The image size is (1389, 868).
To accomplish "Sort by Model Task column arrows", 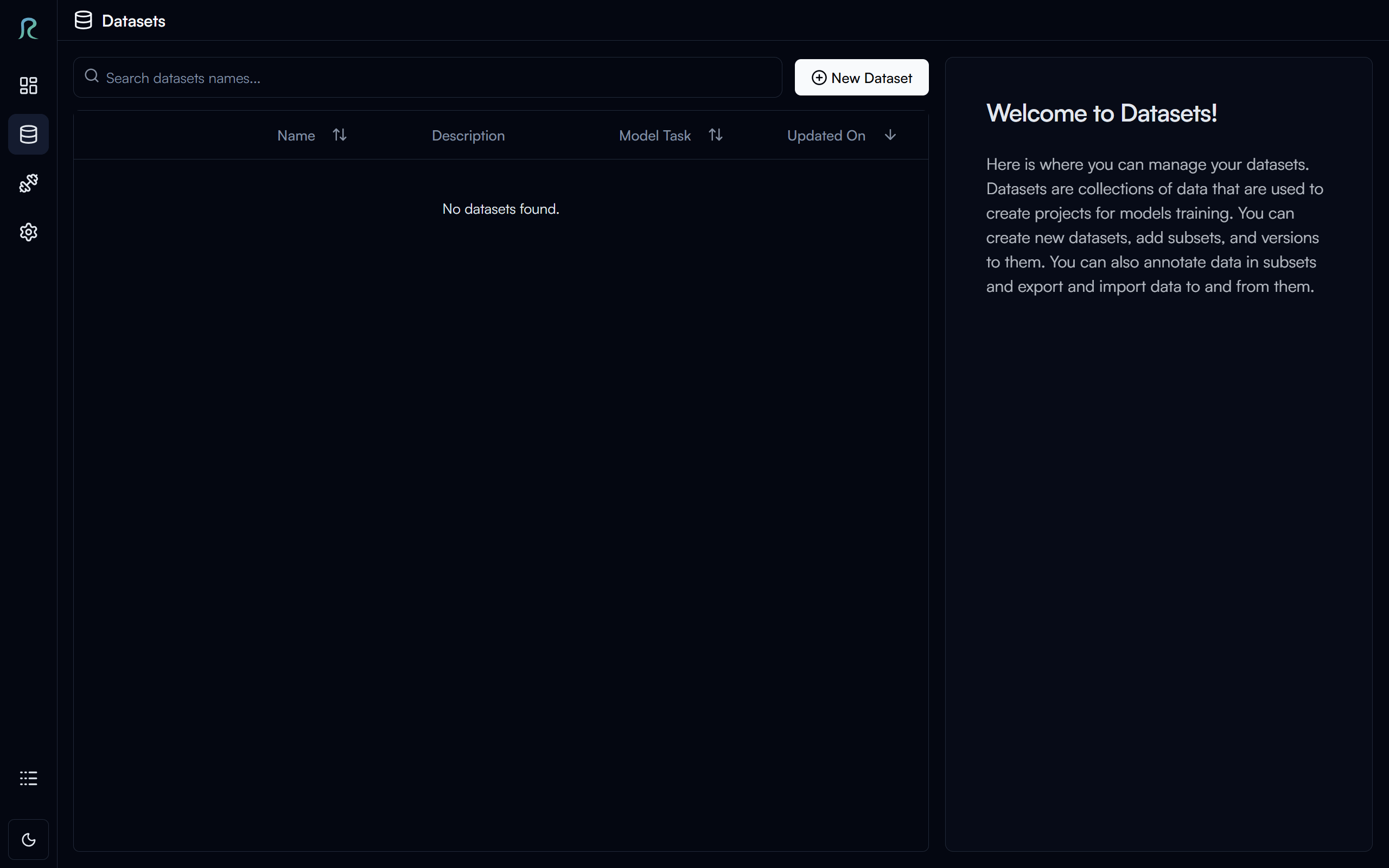I will [x=715, y=135].
